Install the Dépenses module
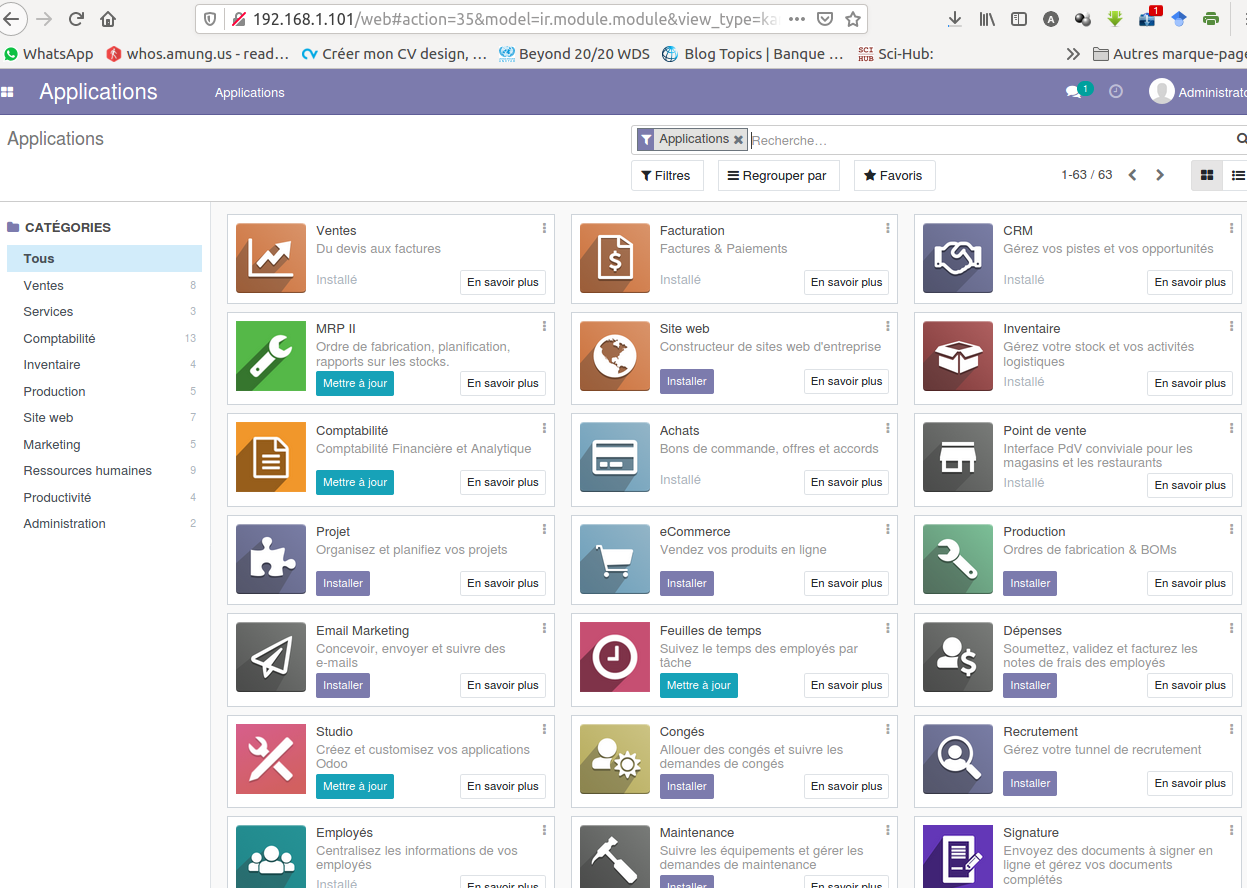 point(1030,685)
